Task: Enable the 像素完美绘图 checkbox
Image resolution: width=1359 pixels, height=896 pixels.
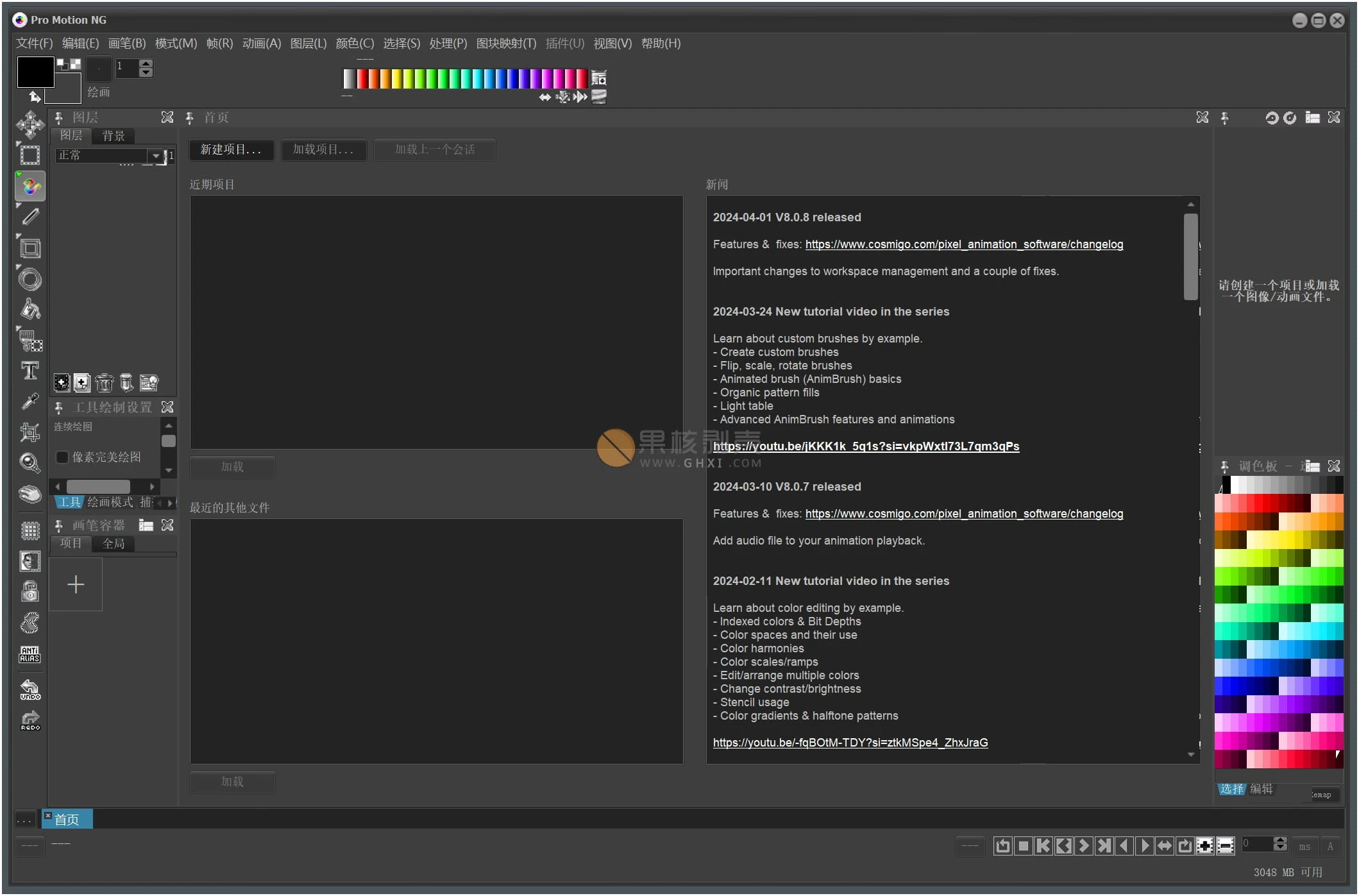Action: point(62,457)
